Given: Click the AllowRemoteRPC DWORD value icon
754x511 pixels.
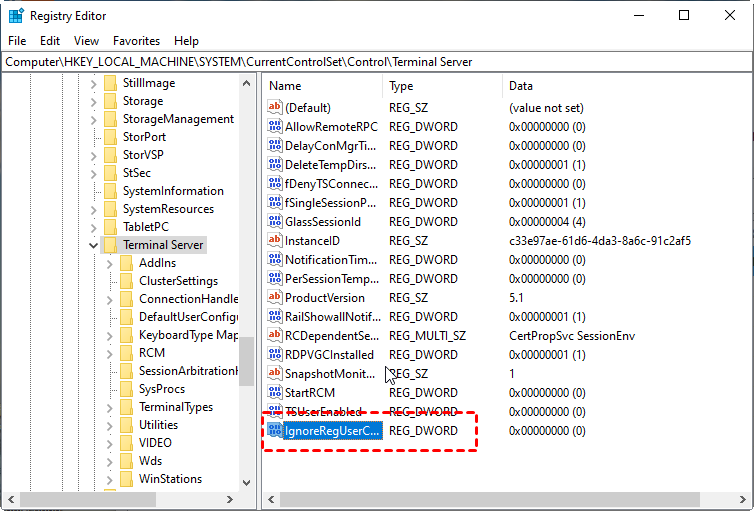Looking at the screenshot, I should (275, 127).
